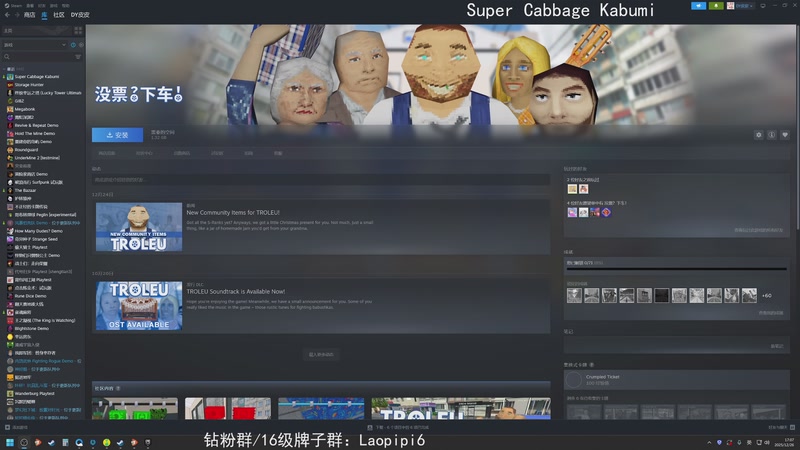The height and width of the screenshot is (450, 800).
Task: Open advanced filter options icon
Action: (x=78, y=57)
